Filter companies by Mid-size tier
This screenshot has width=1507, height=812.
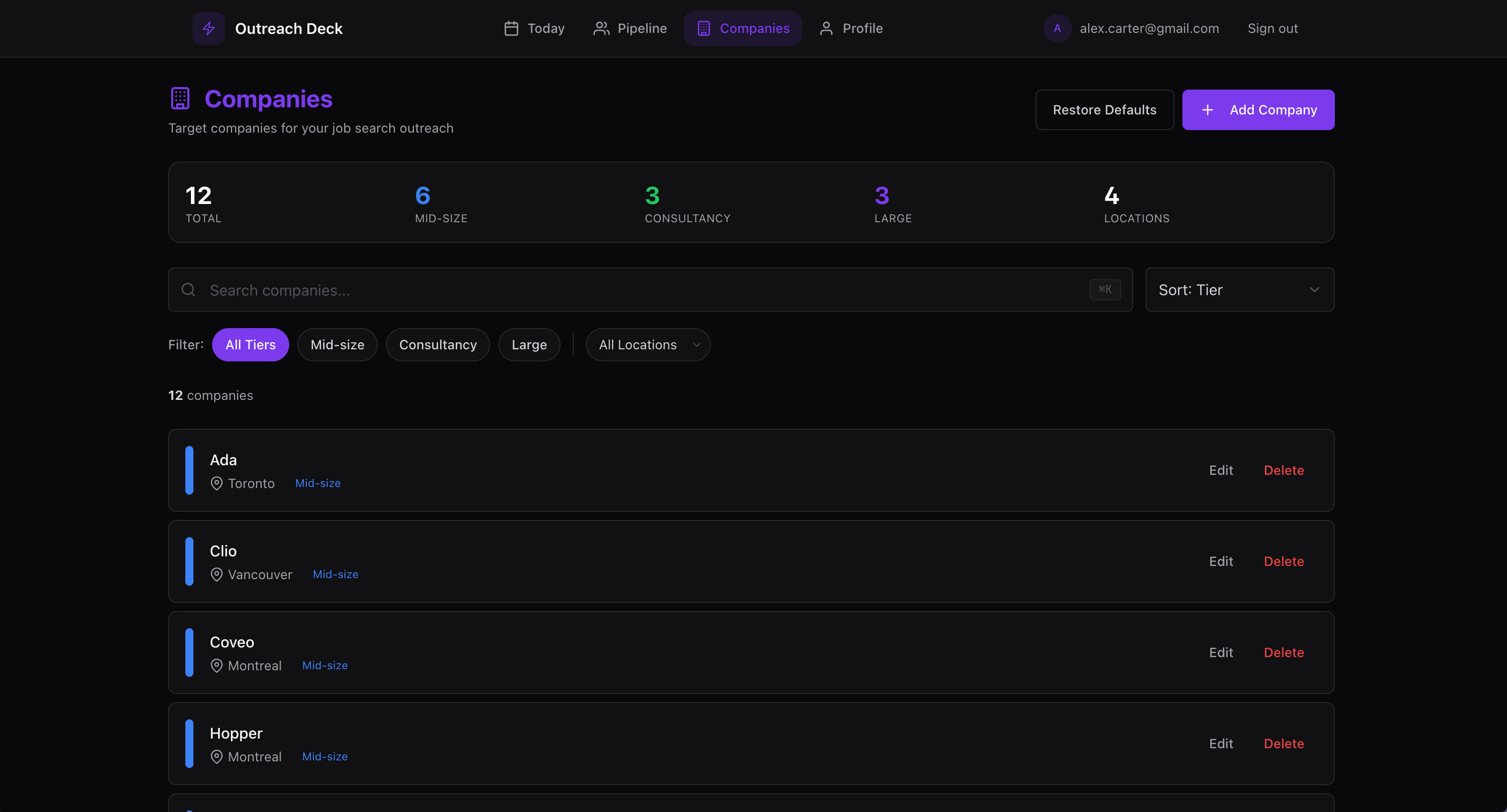(338, 345)
